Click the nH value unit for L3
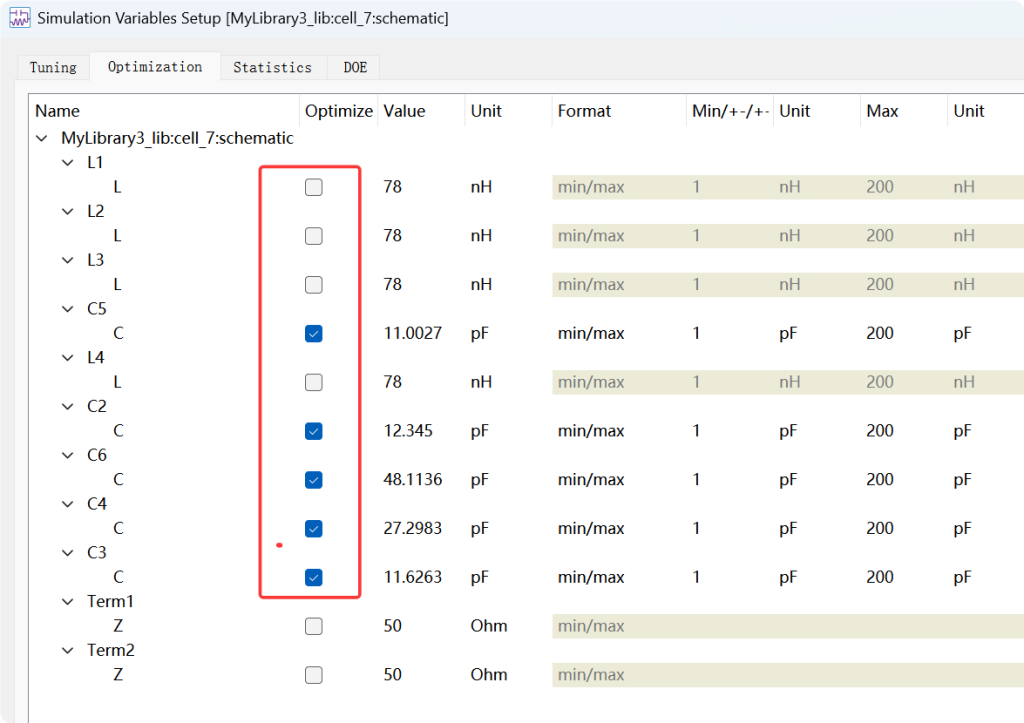The height and width of the screenshot is (723, 1024). pyautogui.click(x=481, y=285)
